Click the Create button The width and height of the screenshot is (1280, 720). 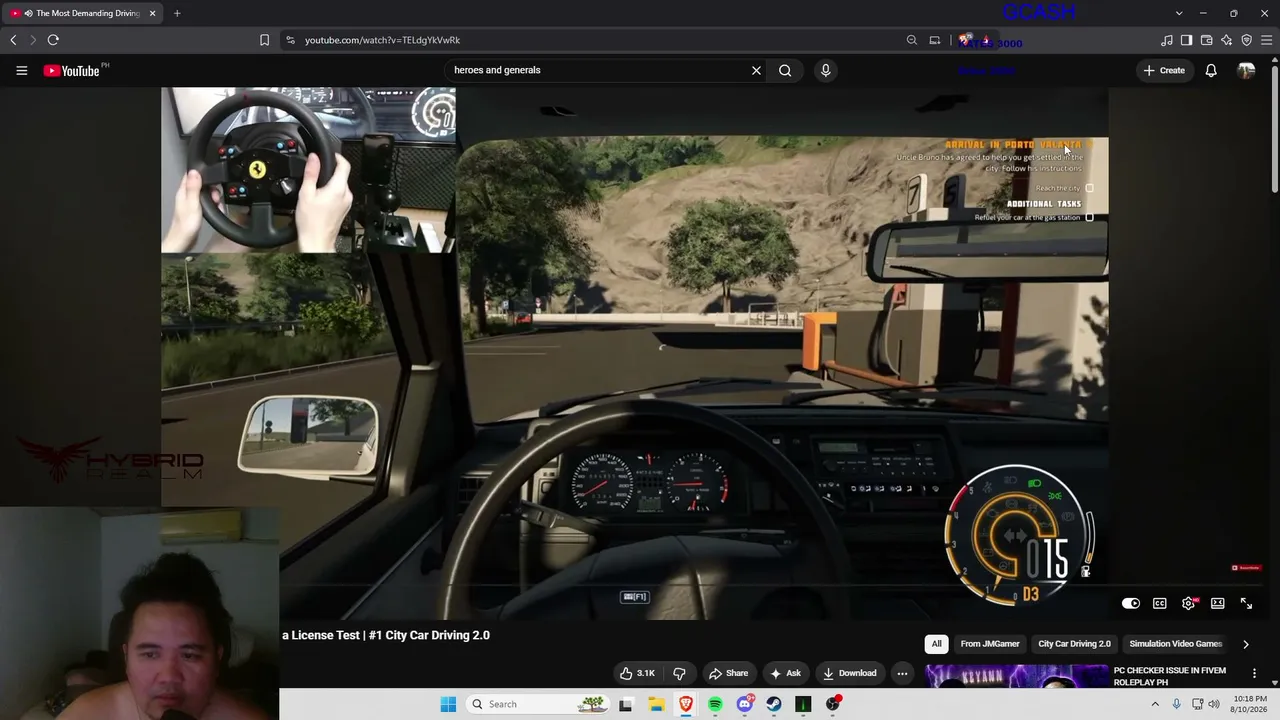tap(1164, 71)
